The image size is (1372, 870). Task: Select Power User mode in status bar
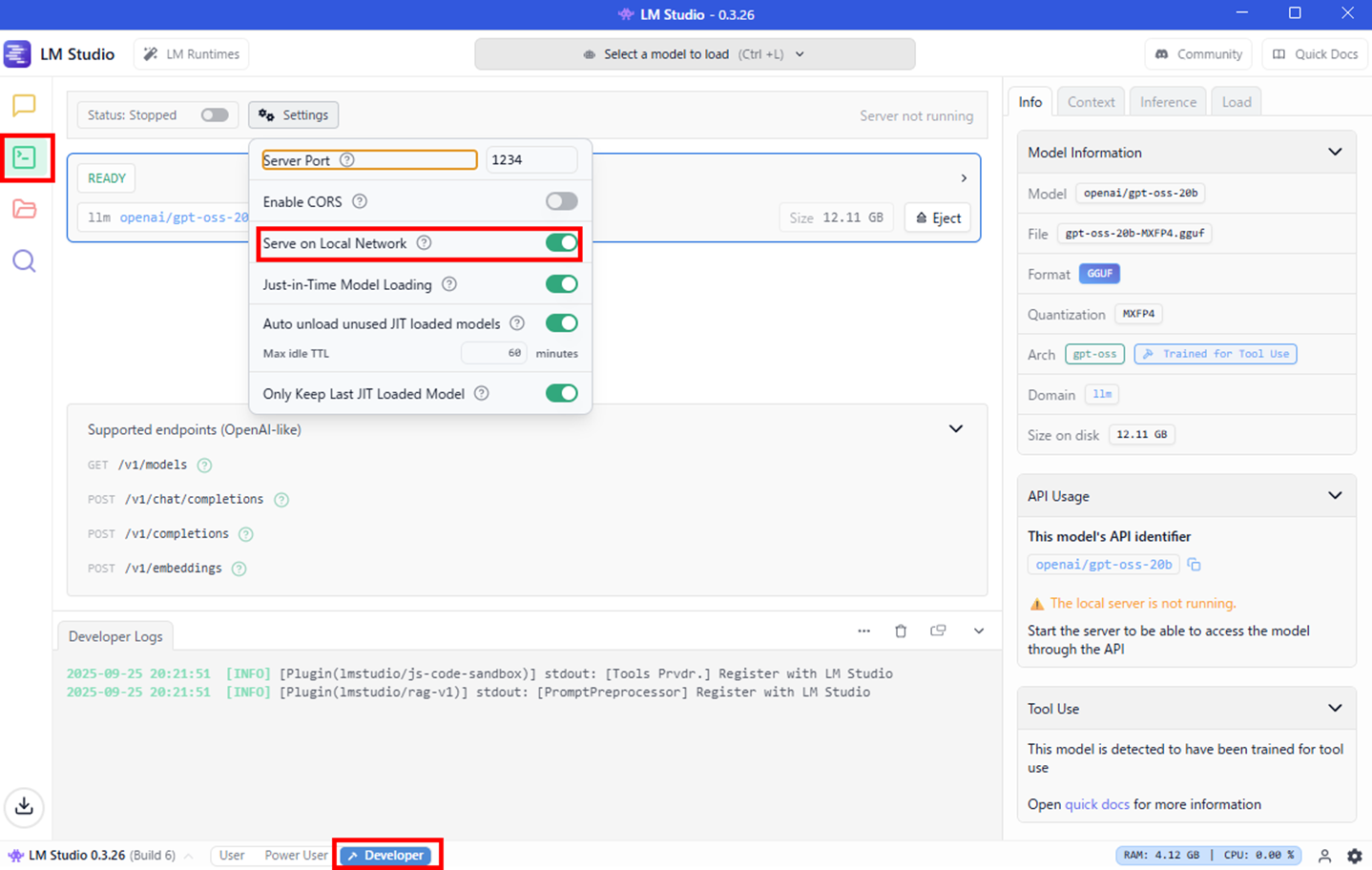296,856
